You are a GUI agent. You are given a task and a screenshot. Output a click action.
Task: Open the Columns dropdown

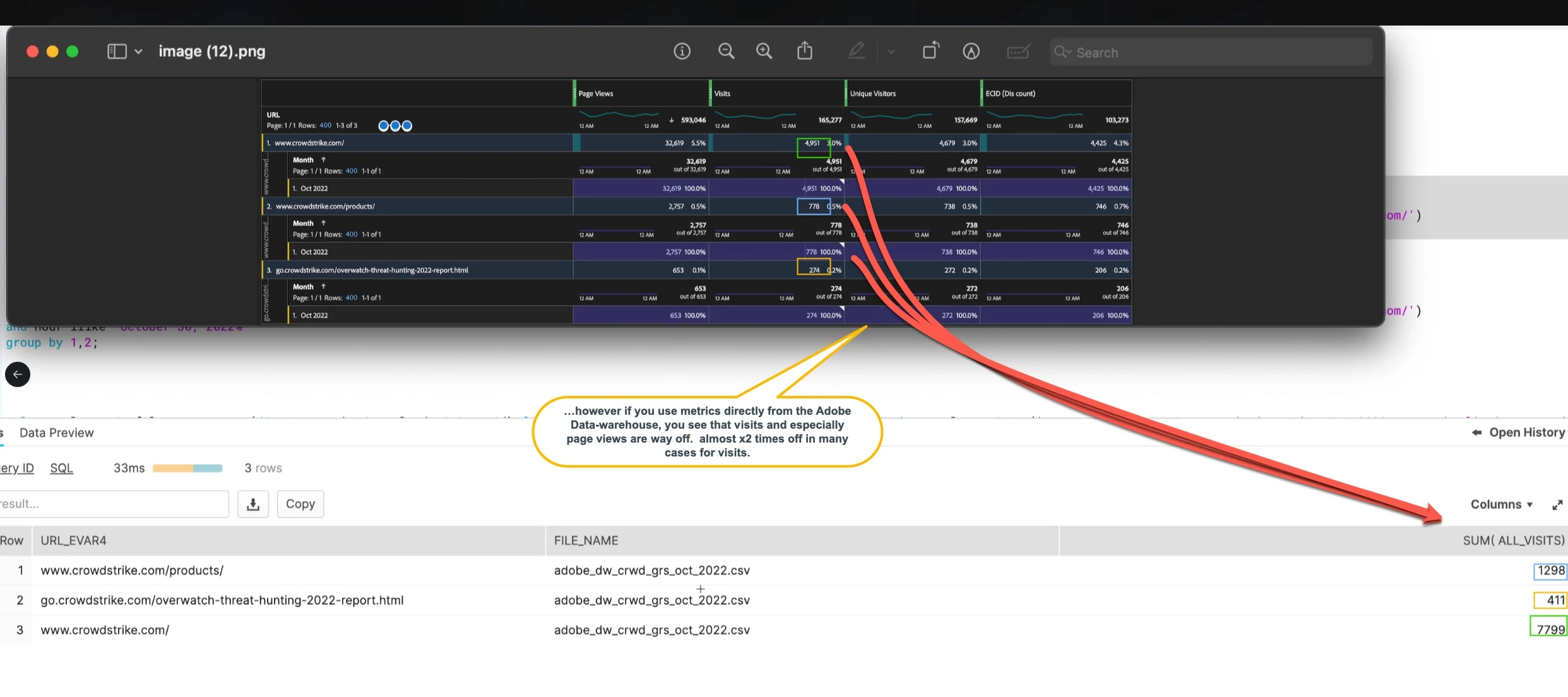click(1501, 504)
